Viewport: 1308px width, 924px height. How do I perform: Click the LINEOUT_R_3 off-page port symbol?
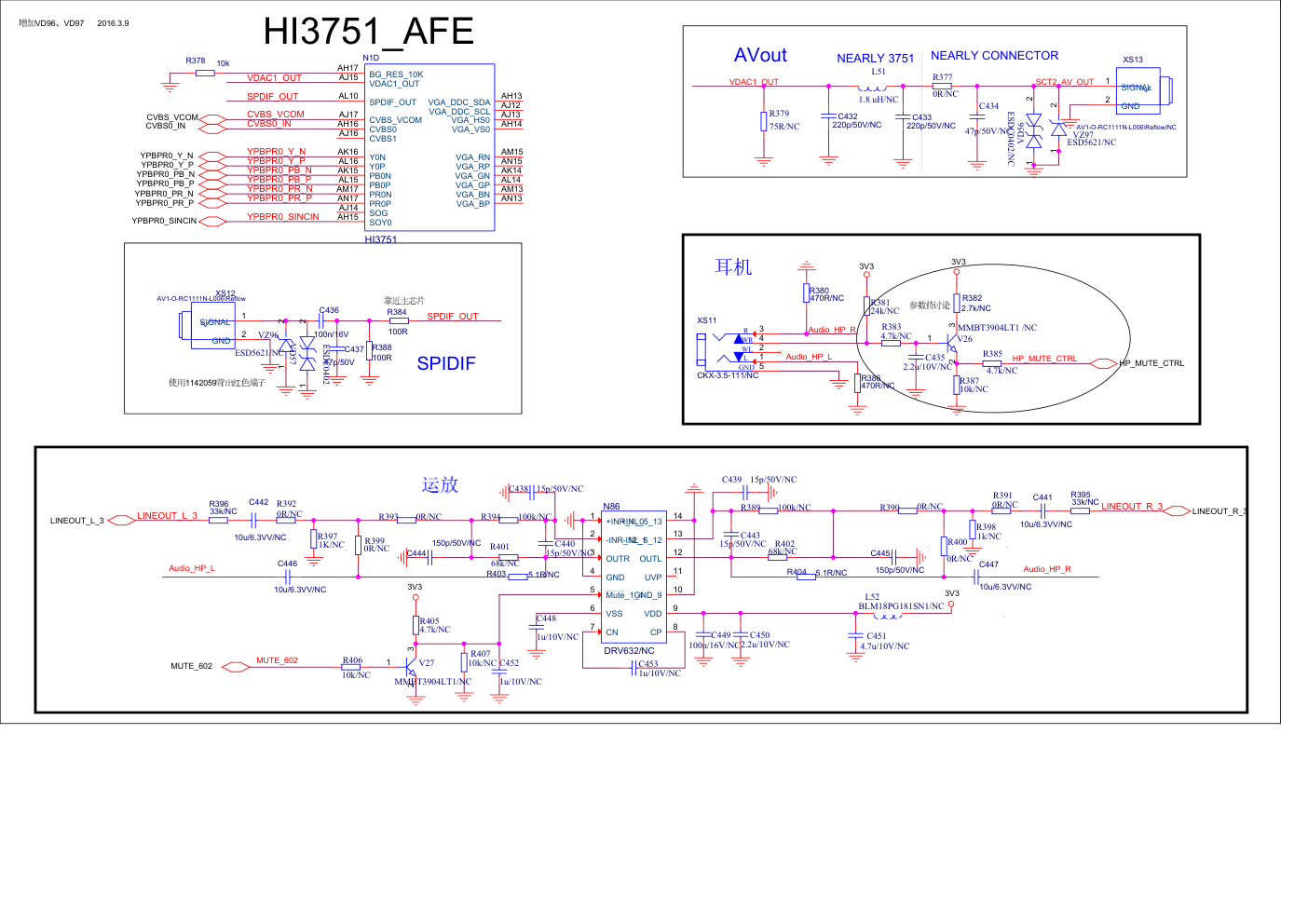(1177, 510)
